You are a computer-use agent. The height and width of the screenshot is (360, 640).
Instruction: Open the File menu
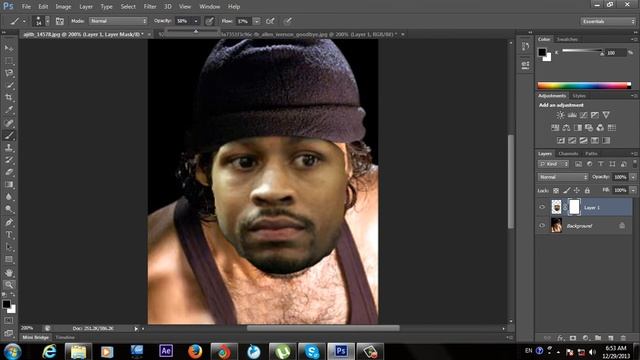(x=26, y=7)
